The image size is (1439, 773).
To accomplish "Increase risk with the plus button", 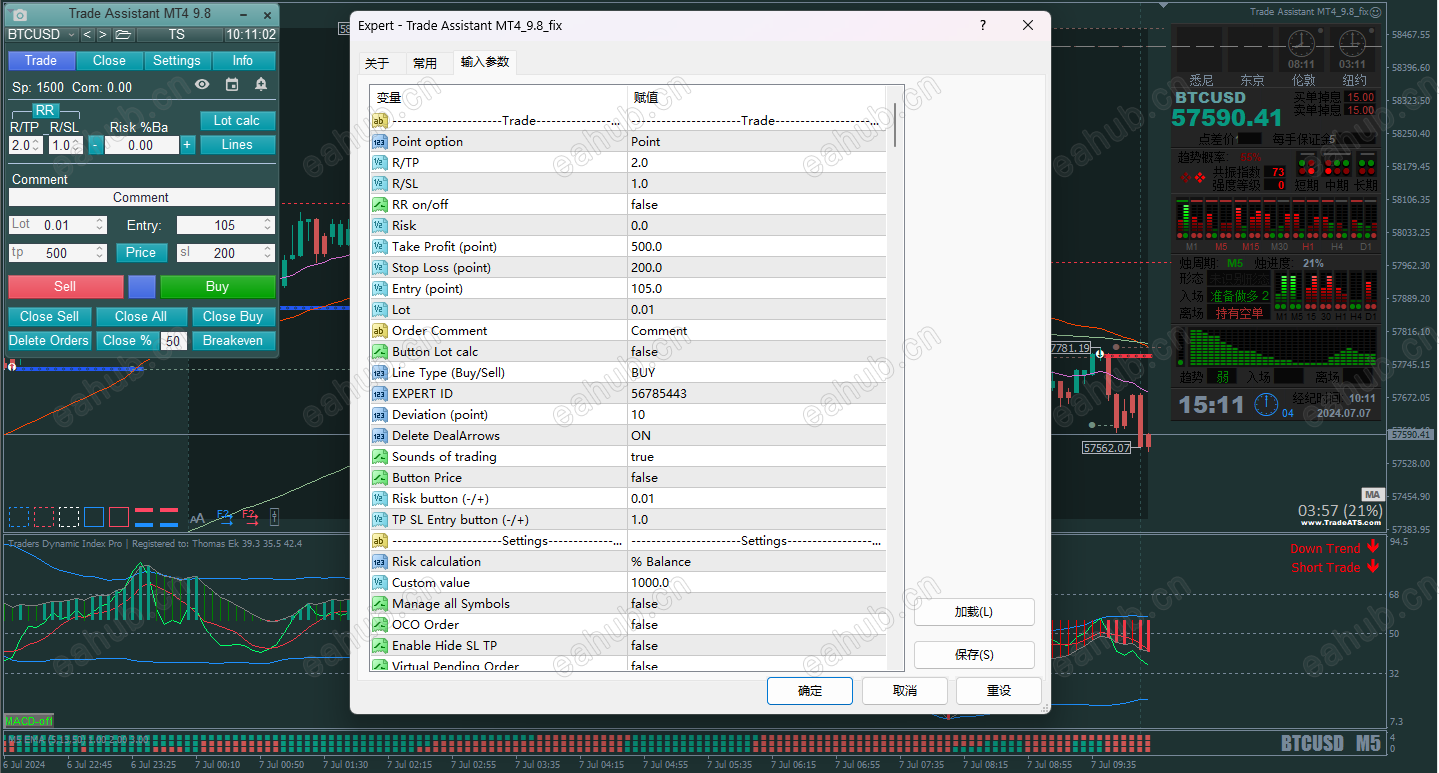I will [x=187, y=145].
